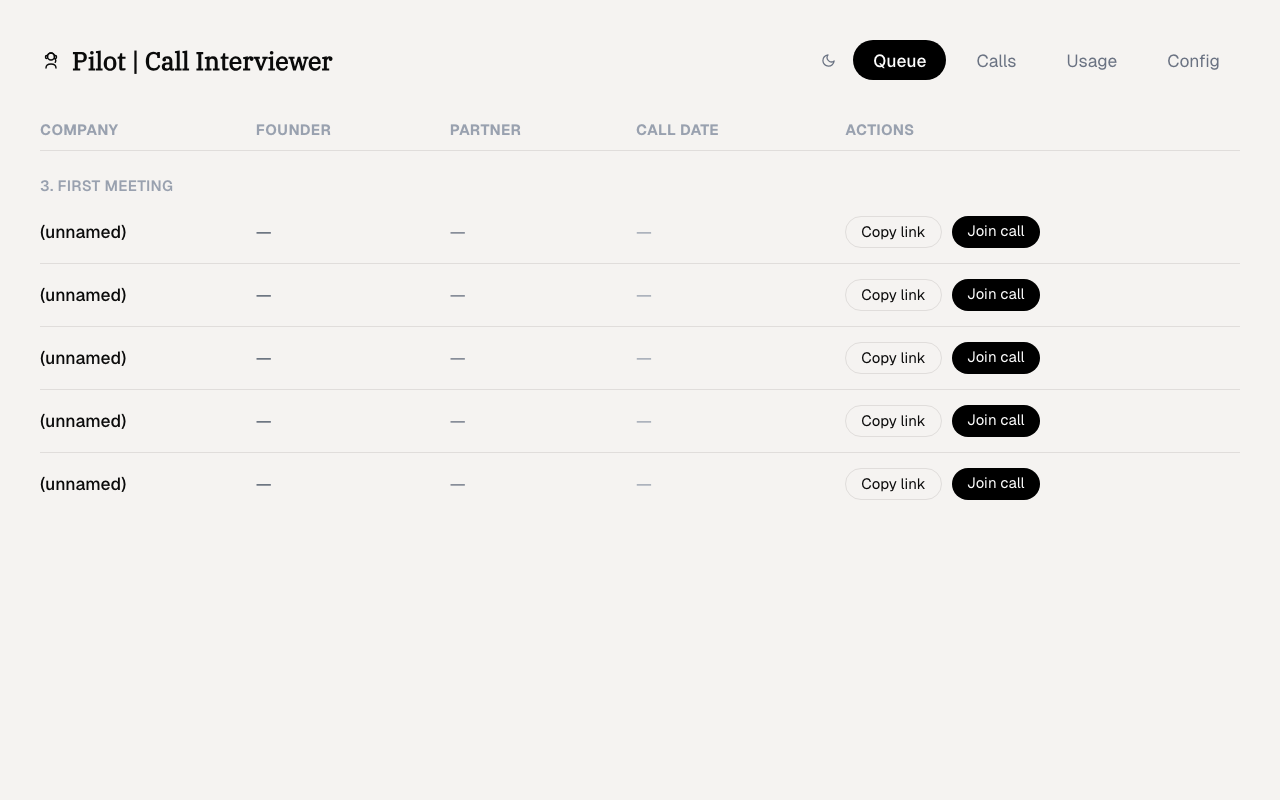Screen dimensions: 1280x800
Task: Copy link for the first queue entry
Action: click(893, 232)
